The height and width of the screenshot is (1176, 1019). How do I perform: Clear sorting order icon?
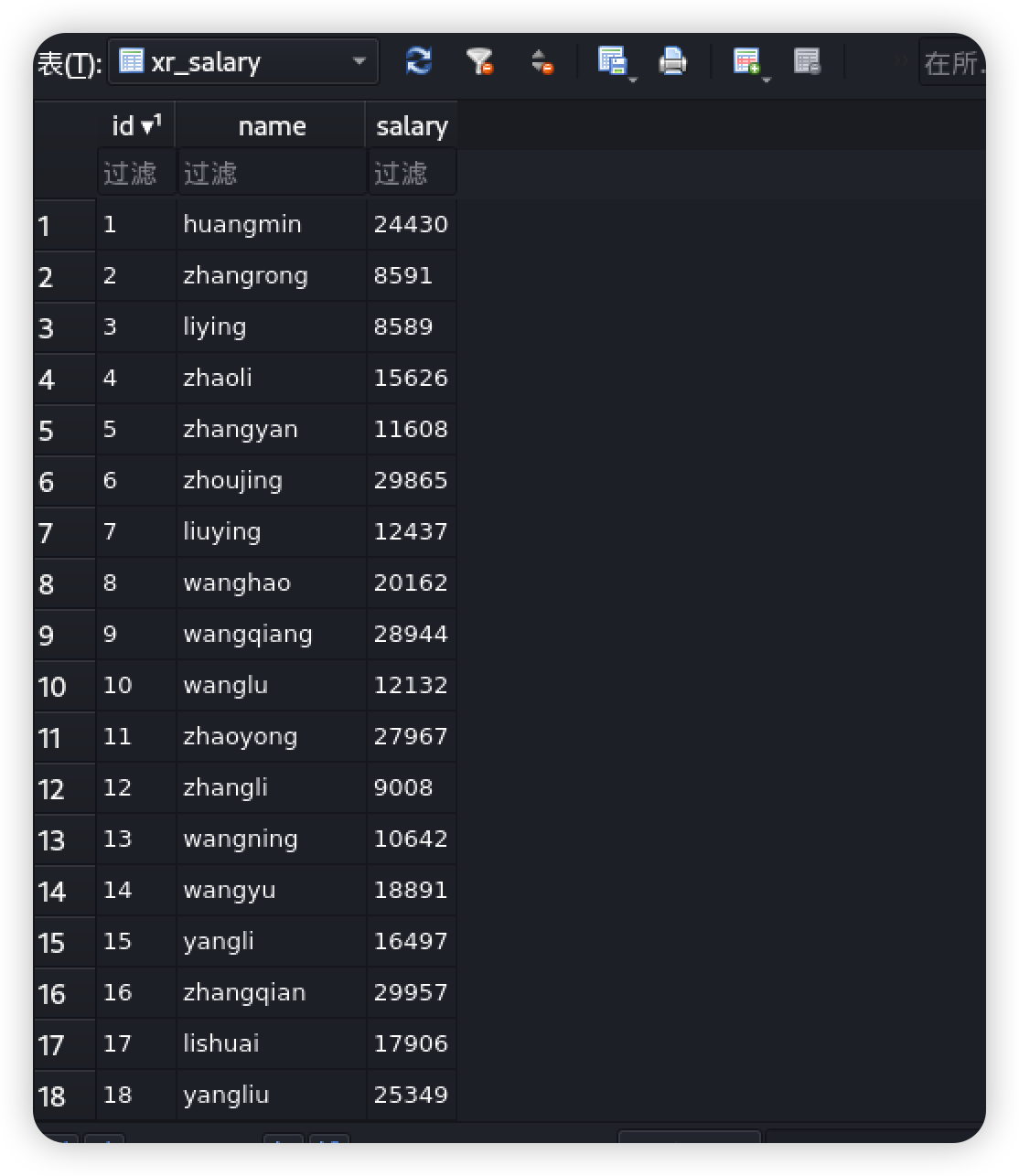(x=542, y=62)
